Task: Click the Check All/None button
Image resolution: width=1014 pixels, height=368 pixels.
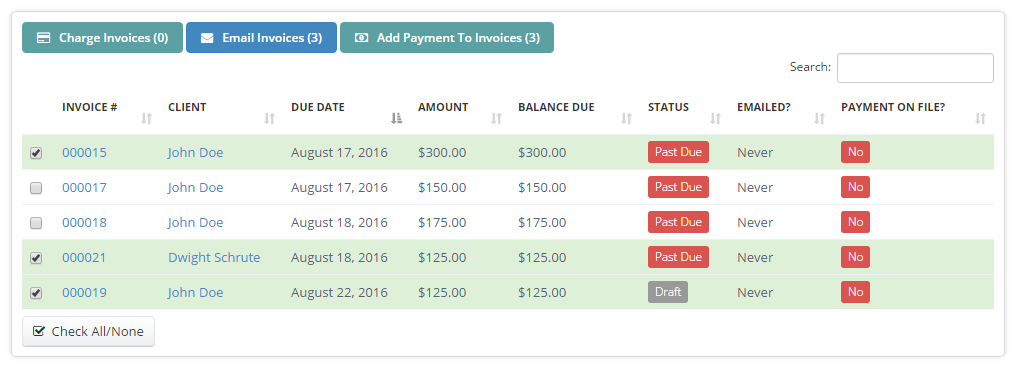Action: point(89,331)
